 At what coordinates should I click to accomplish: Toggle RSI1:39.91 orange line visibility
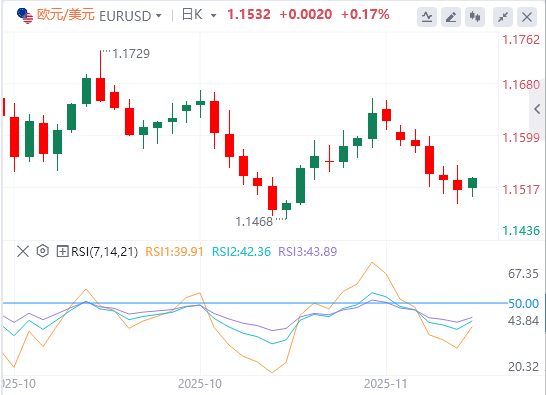click(x=174, y=251)
